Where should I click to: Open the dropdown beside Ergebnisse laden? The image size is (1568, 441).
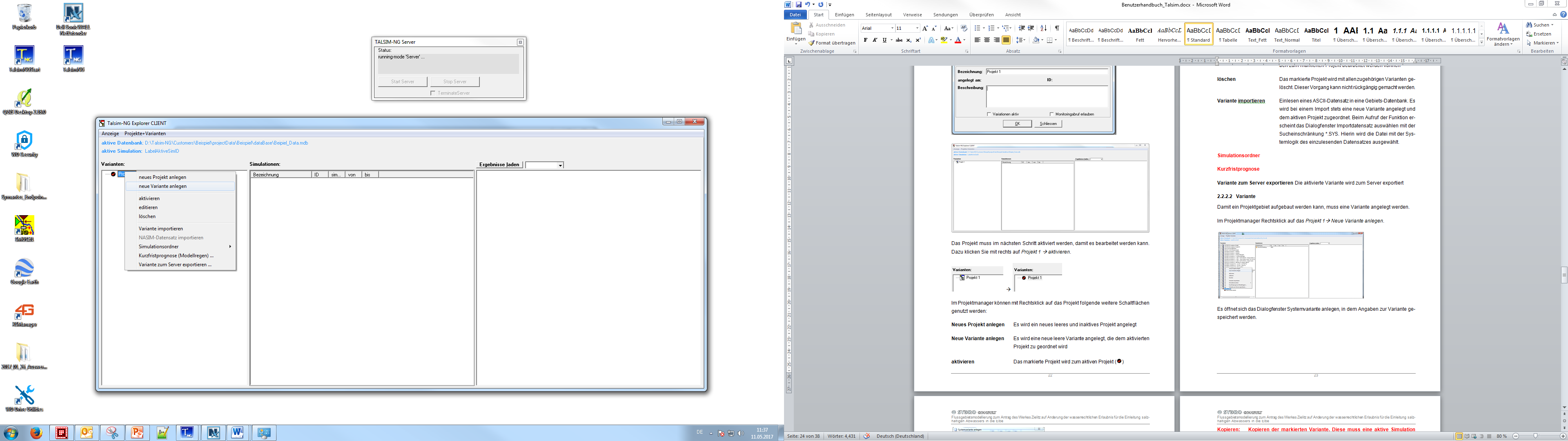point(560,165)
